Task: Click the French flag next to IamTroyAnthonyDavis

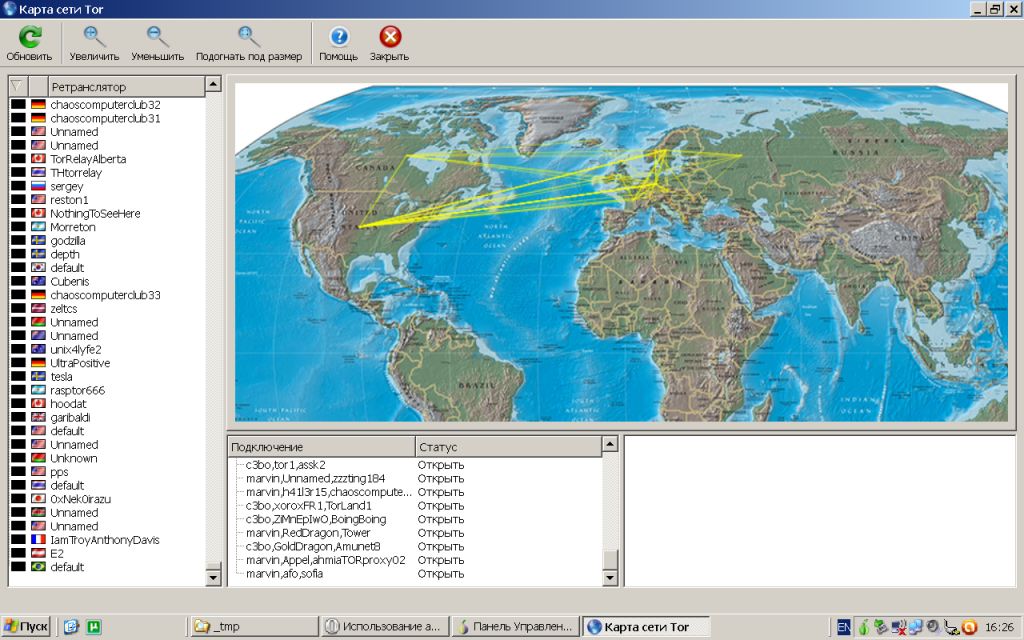Action: click(x=38, y=540)
